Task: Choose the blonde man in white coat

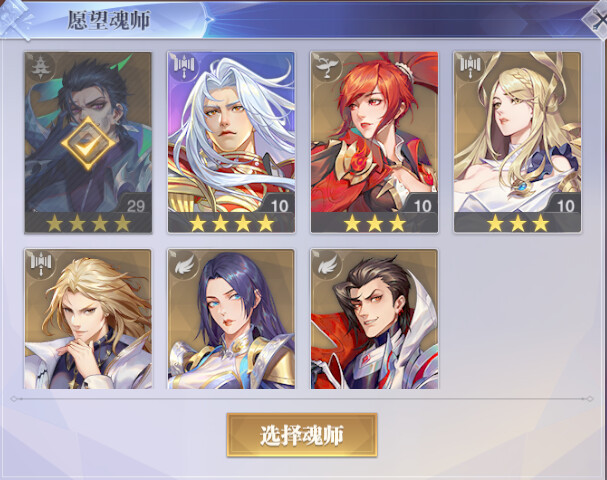Action: [x=88, y=319]
